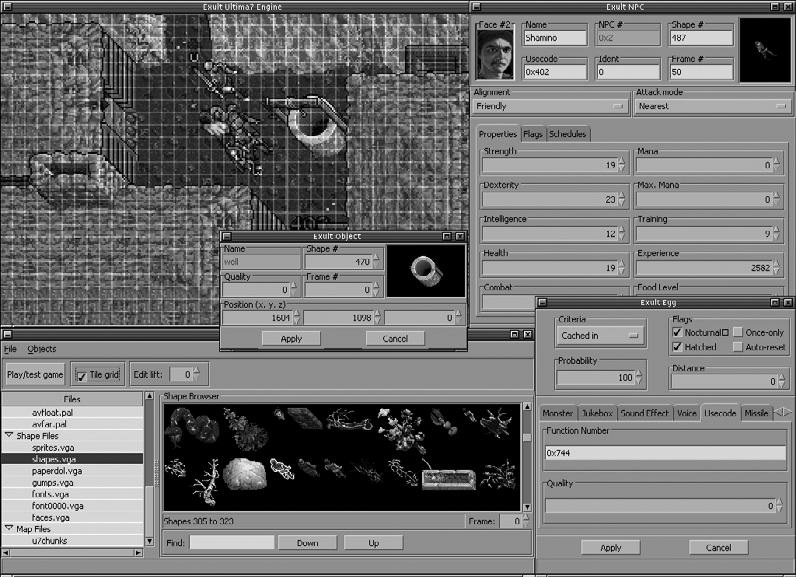Open the Criteria dropdown showing Cached in
This screenshot has height=577, width=796.
601,335
